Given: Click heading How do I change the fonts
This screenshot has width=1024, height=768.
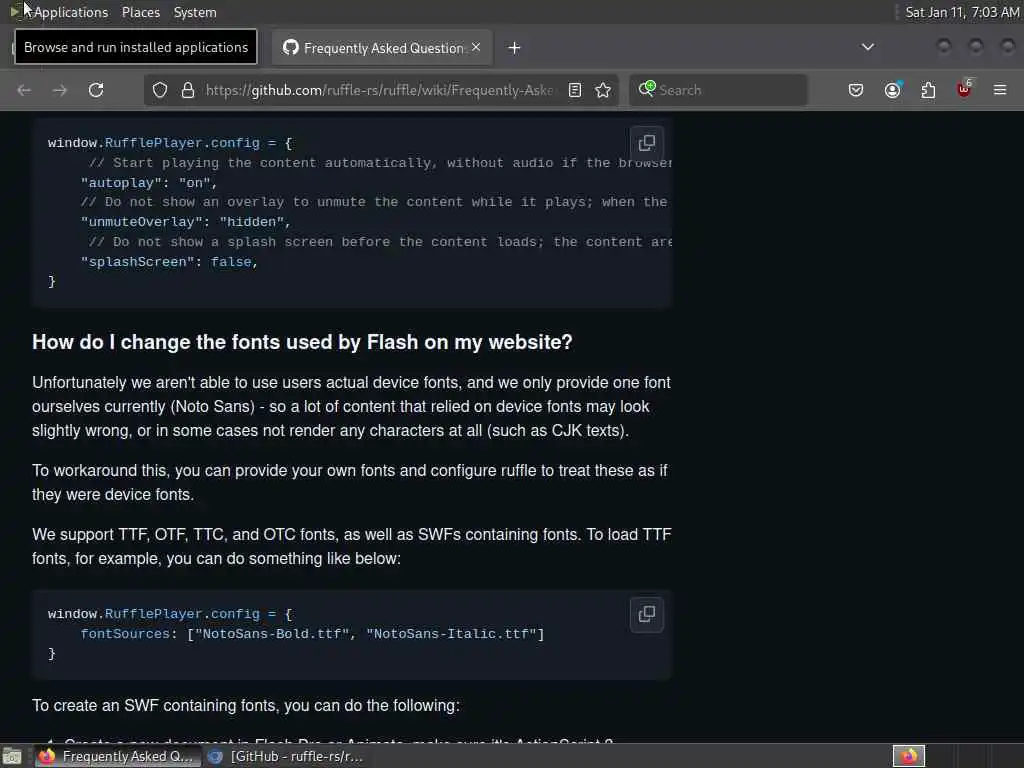Looking at the screenshot, I should [x=302, y=342].
